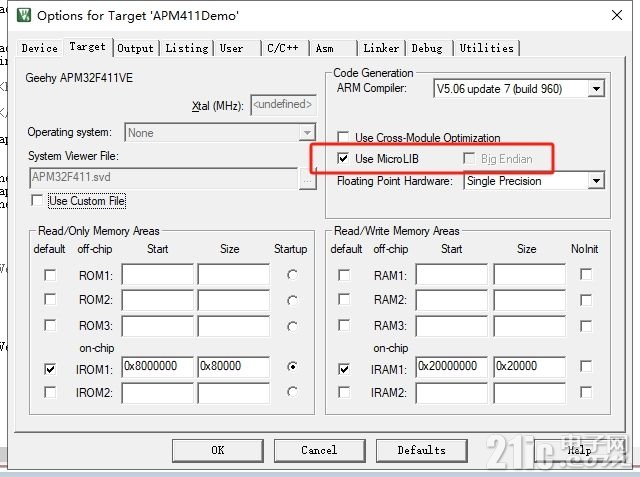The height and width of the screenshot is (477, 640).
Task: Click the IROM1 Size field 0x80000
Action: tap(233, 366)
